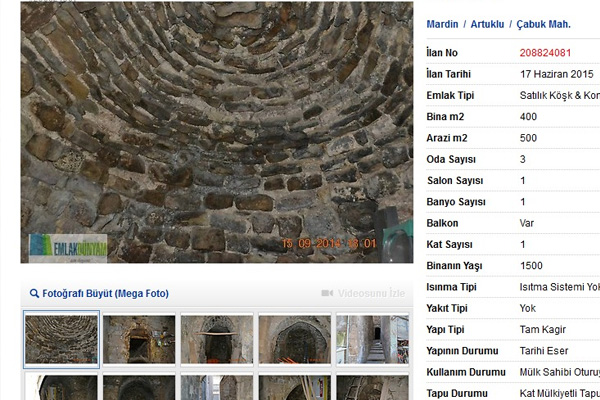Image resolution: width=600 pixels, height=400 pixels.
Task: Click the Binanın Yaşı value 1500
Action: [531, 266]
